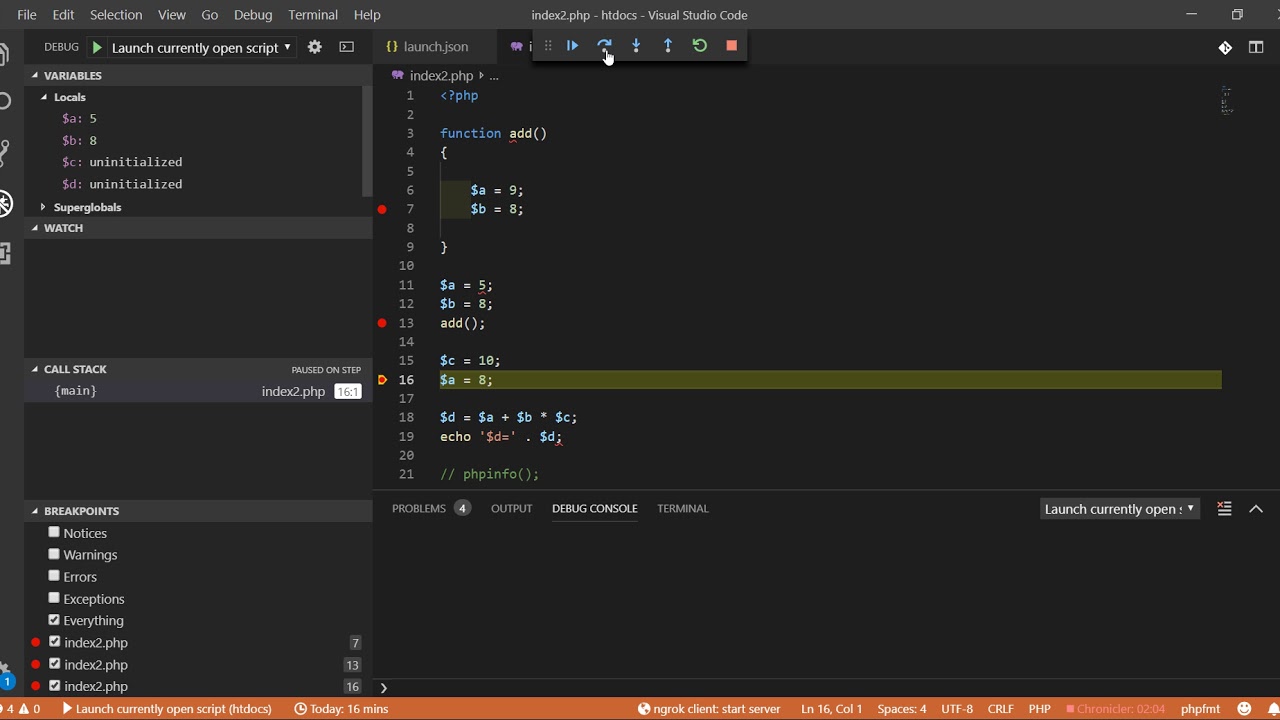
Task: Enable the Notices breakpoint checkbox
Action: point(54,533)
